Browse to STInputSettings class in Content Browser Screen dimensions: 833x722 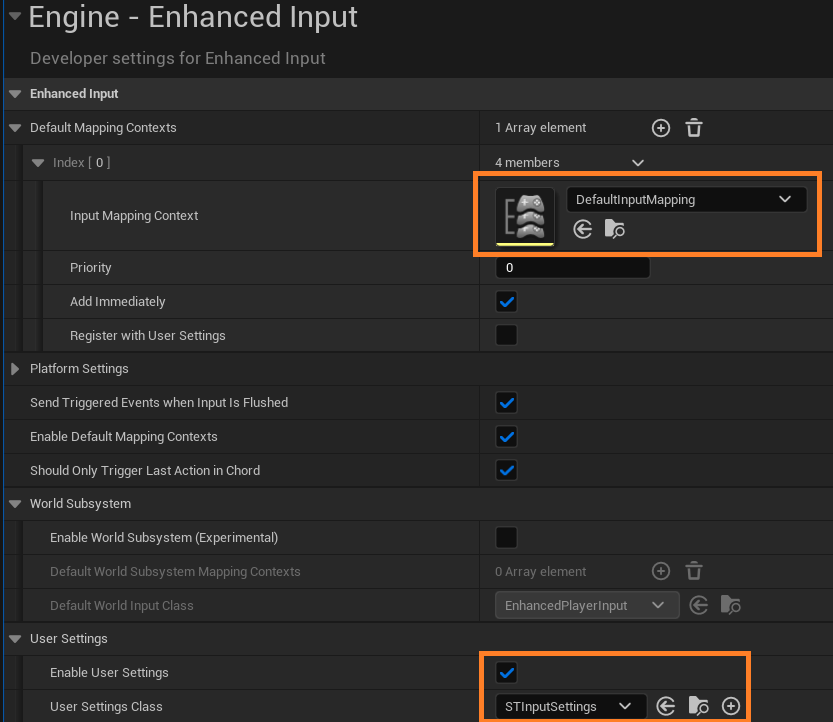coord(699,707)
